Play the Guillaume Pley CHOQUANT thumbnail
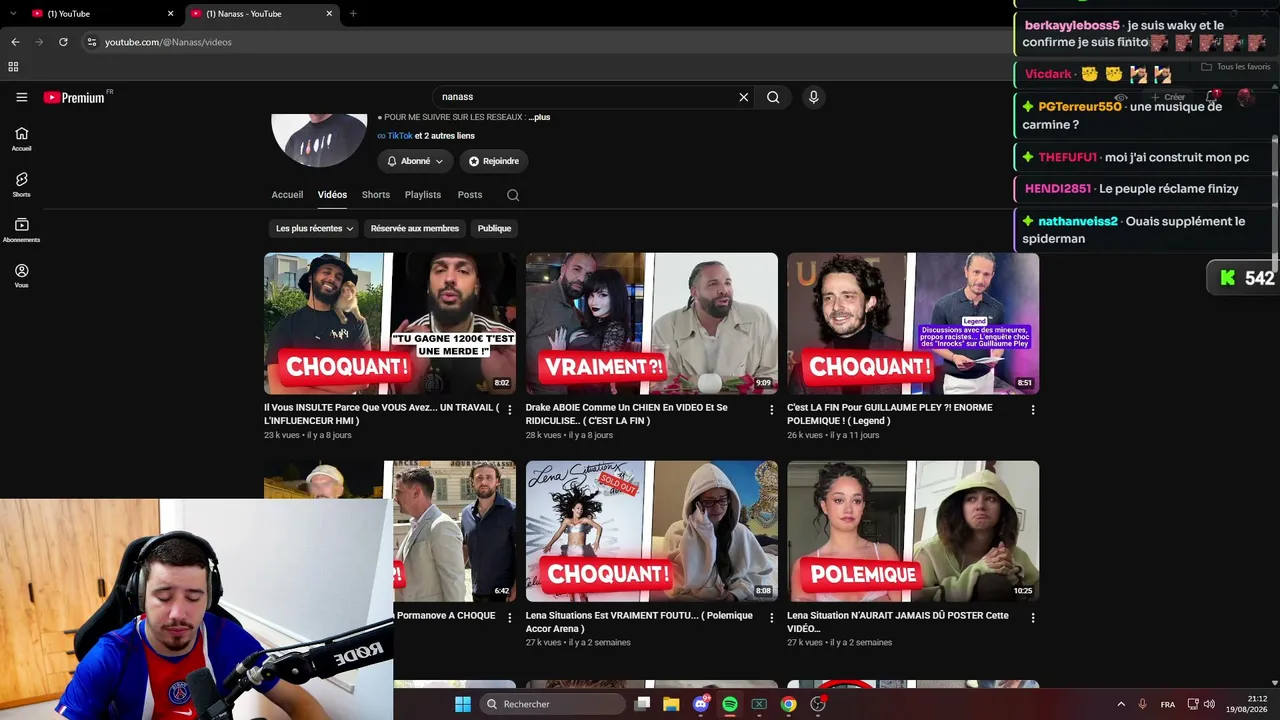Viewport: 1280px width, 720px height. pyautogui.click(x=913, y=323)
